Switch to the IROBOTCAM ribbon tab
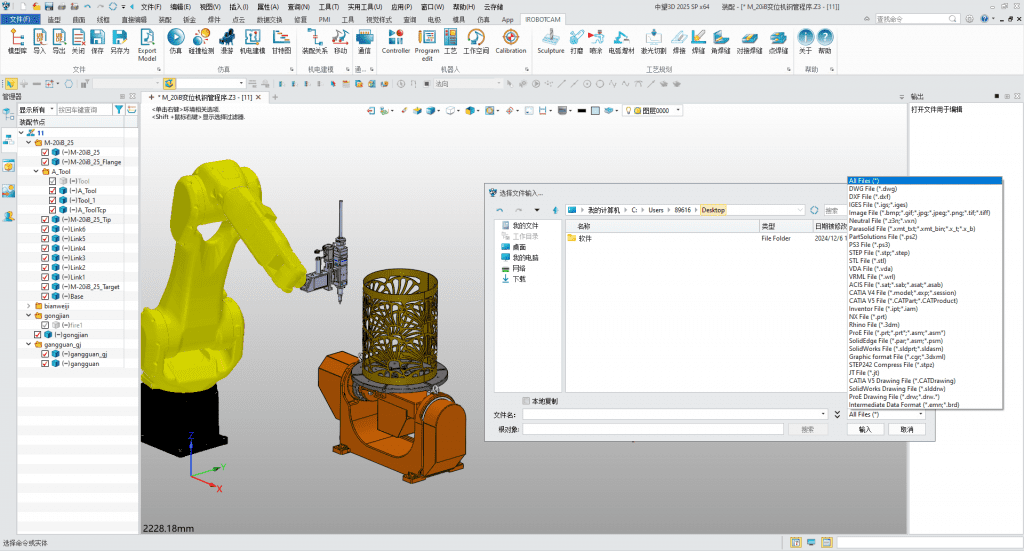Viewport: 1024px width, 551px height. pos(545,19)
